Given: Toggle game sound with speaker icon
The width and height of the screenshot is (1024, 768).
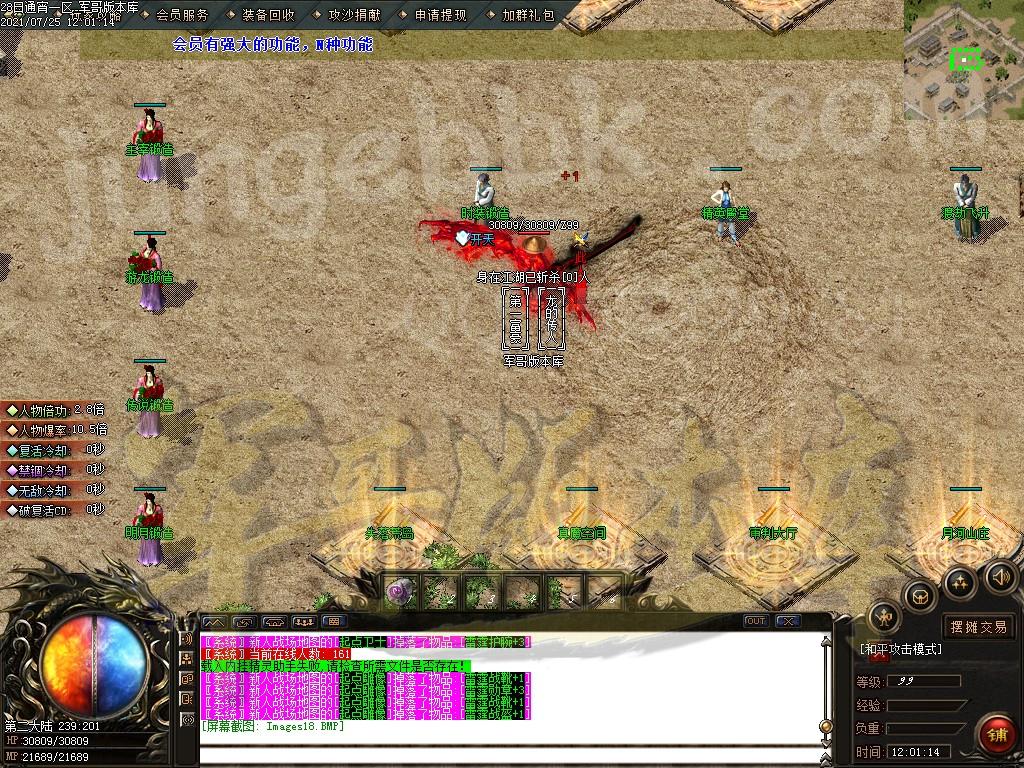Looking at the screenshot, I should tap(999, 576).
